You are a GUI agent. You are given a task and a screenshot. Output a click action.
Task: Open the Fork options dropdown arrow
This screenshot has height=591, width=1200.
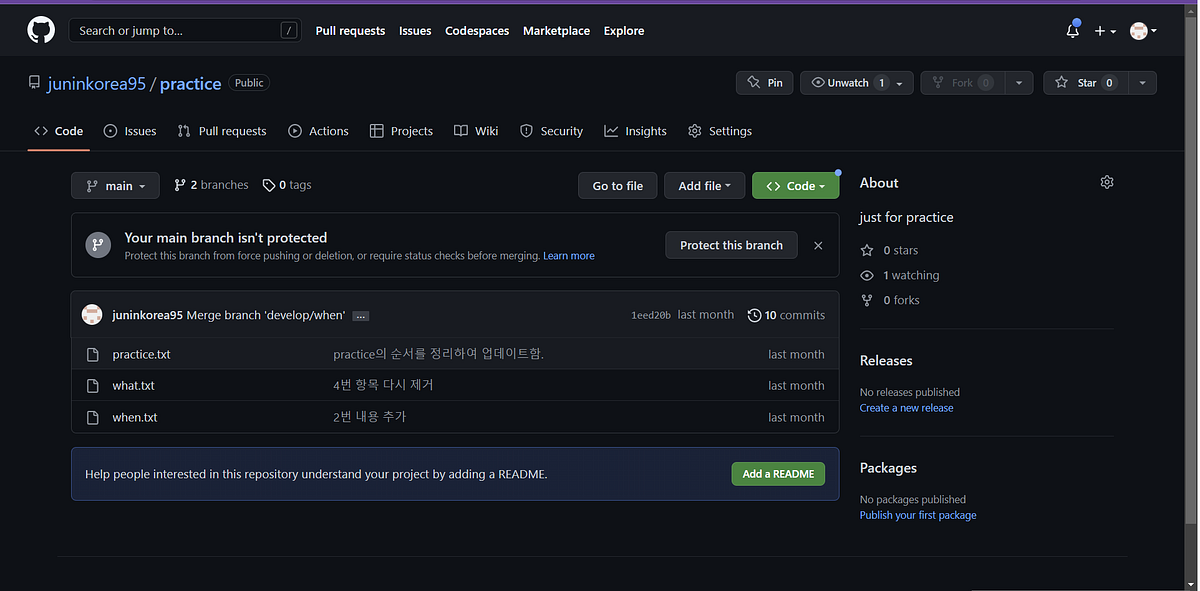coord(1018,83)
